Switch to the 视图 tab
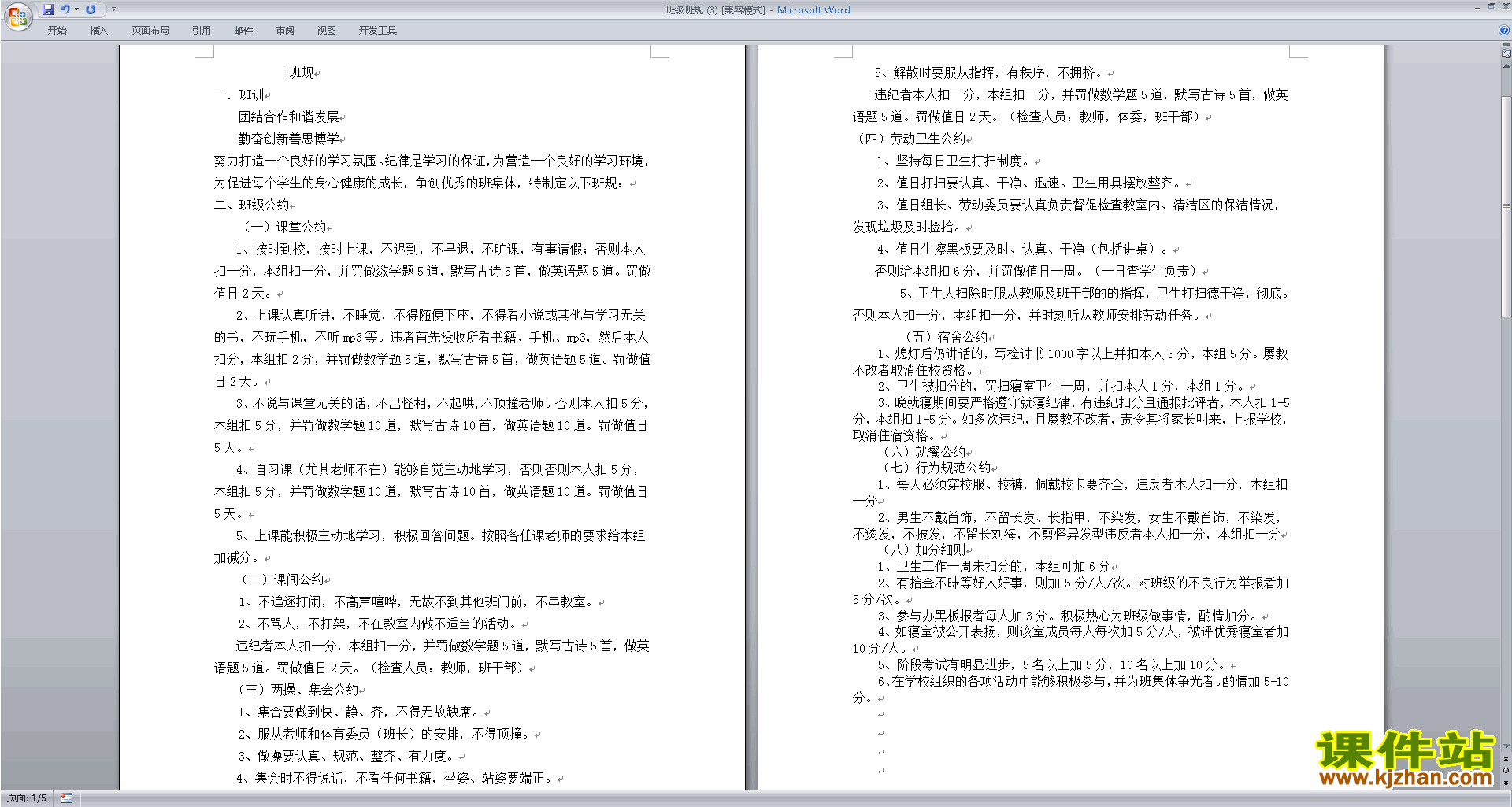The height and width of the screenshot is (807, 1512). point(327,31)
